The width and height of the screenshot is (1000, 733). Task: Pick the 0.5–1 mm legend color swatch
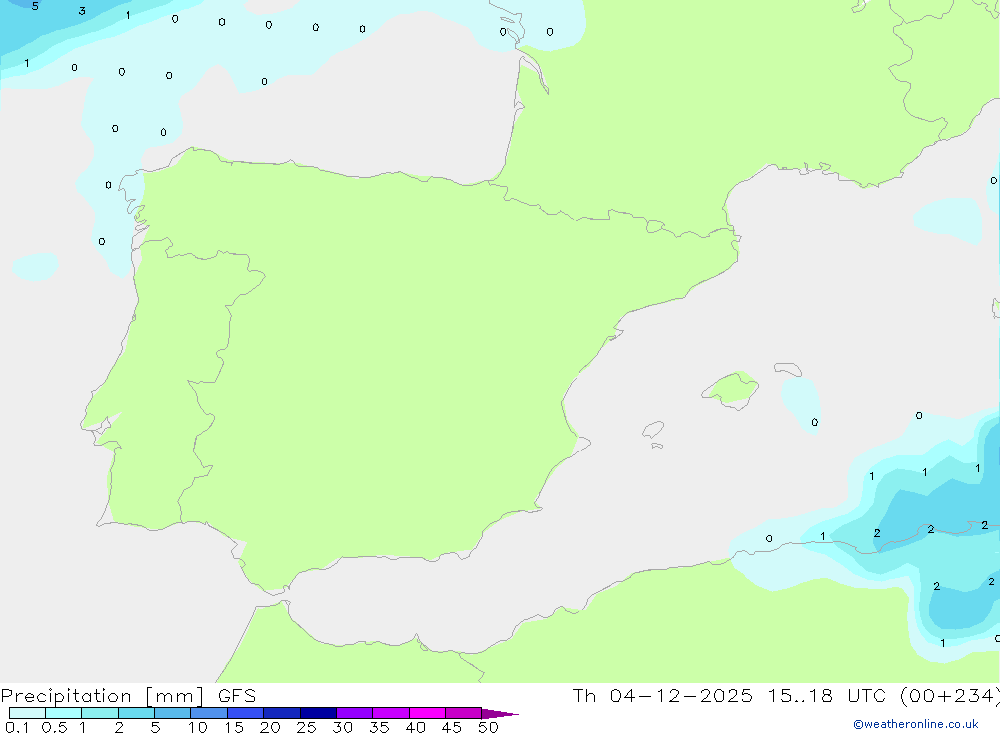(x=63, y=713)
